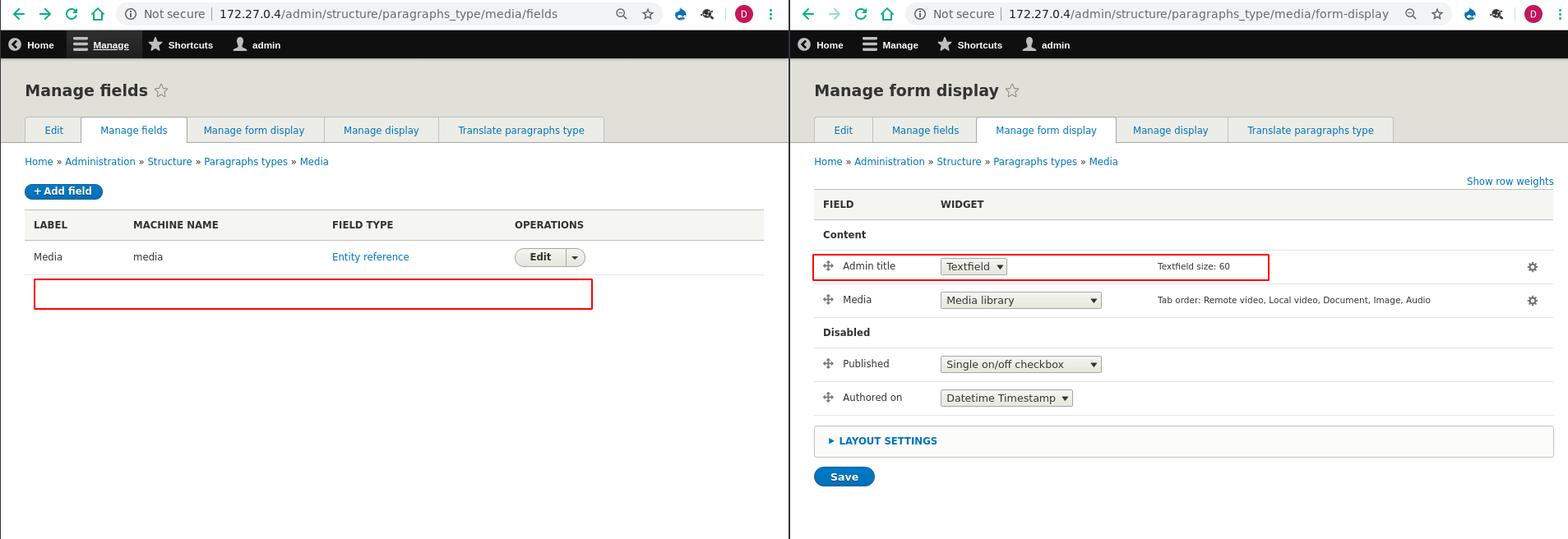Star the Manage fields page as shortcut

click(161, 91)
